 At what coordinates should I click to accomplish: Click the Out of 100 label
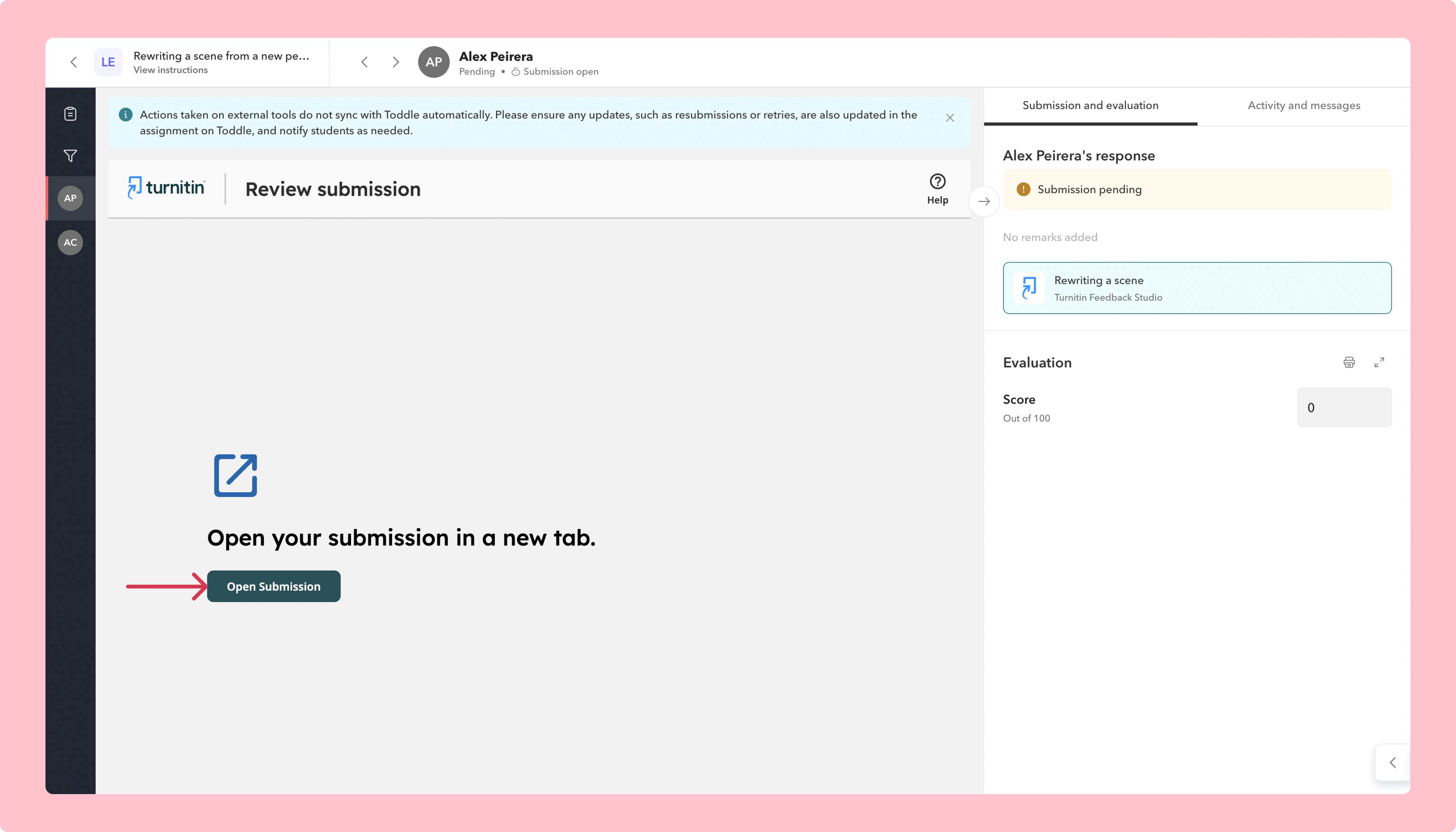1026,418
